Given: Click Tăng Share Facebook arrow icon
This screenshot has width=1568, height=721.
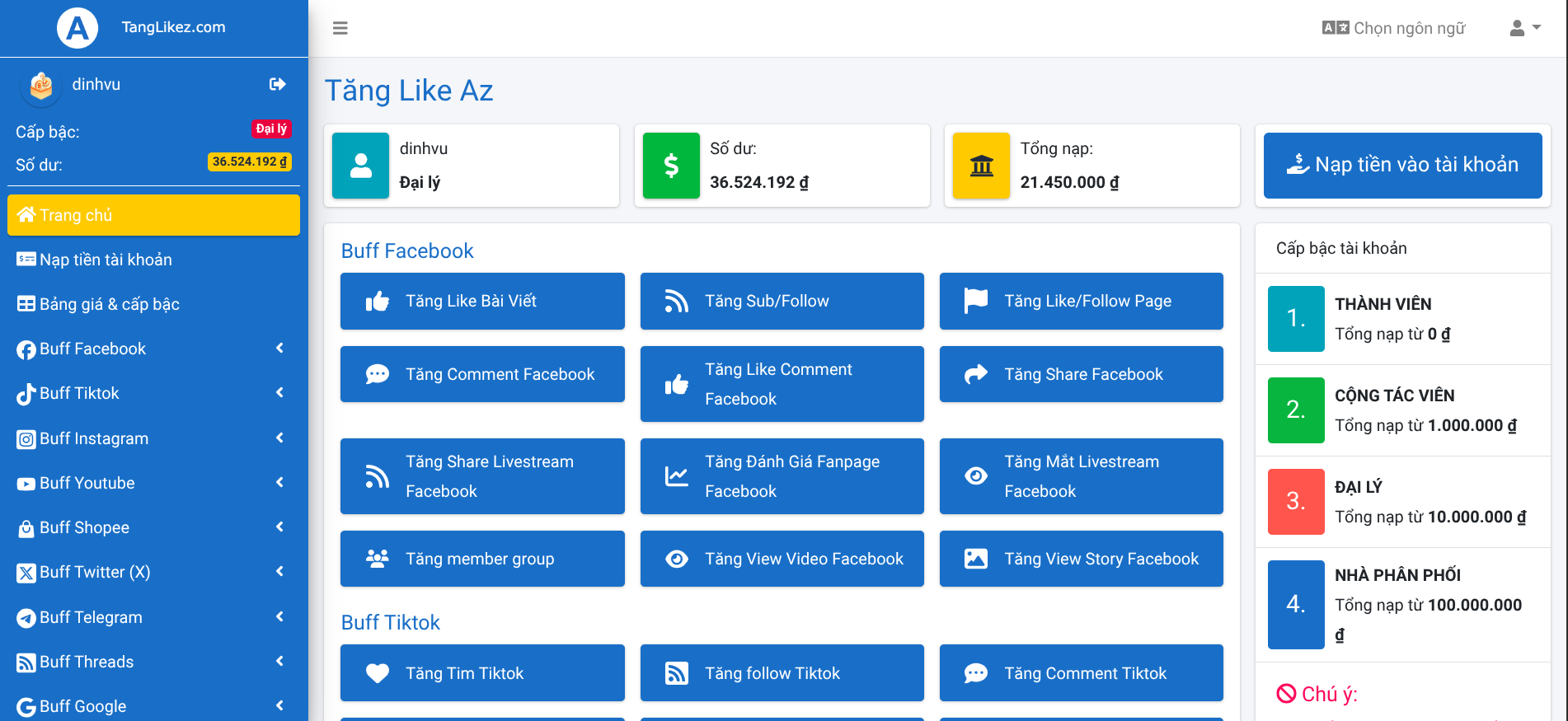Looking at the screenshot, I should [x=976, y=374].
